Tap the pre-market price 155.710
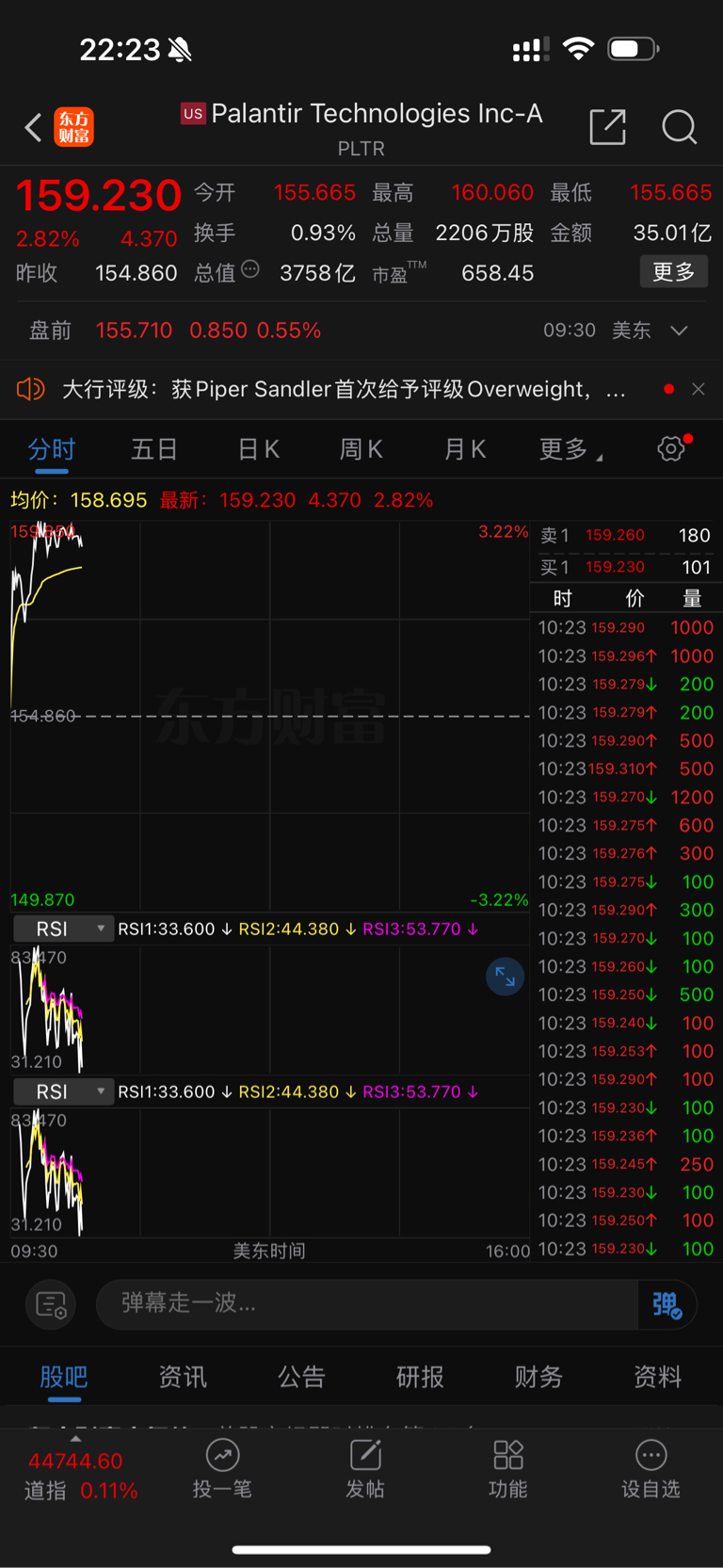The width and height of the screenshot is (723, 1568). coord(134,331)
